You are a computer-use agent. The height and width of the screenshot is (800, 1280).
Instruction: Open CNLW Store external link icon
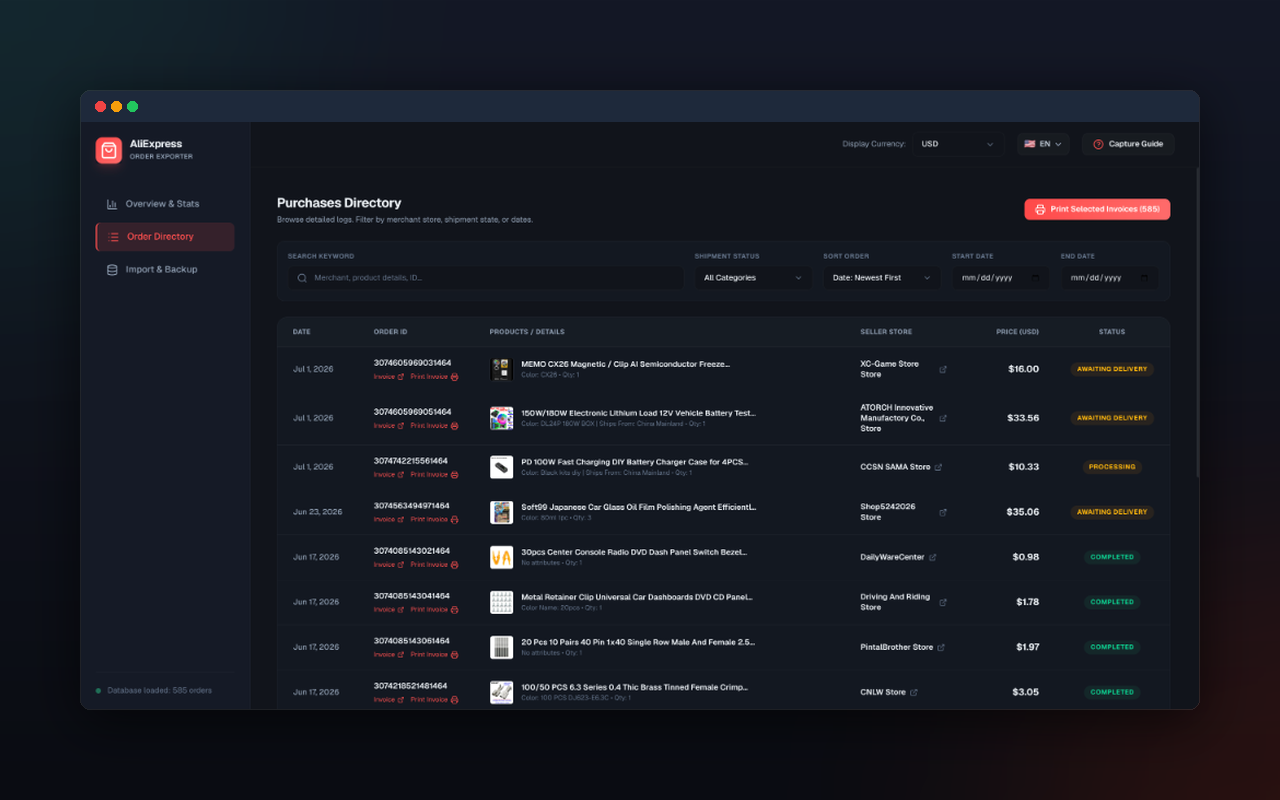(x=914, y=692)
